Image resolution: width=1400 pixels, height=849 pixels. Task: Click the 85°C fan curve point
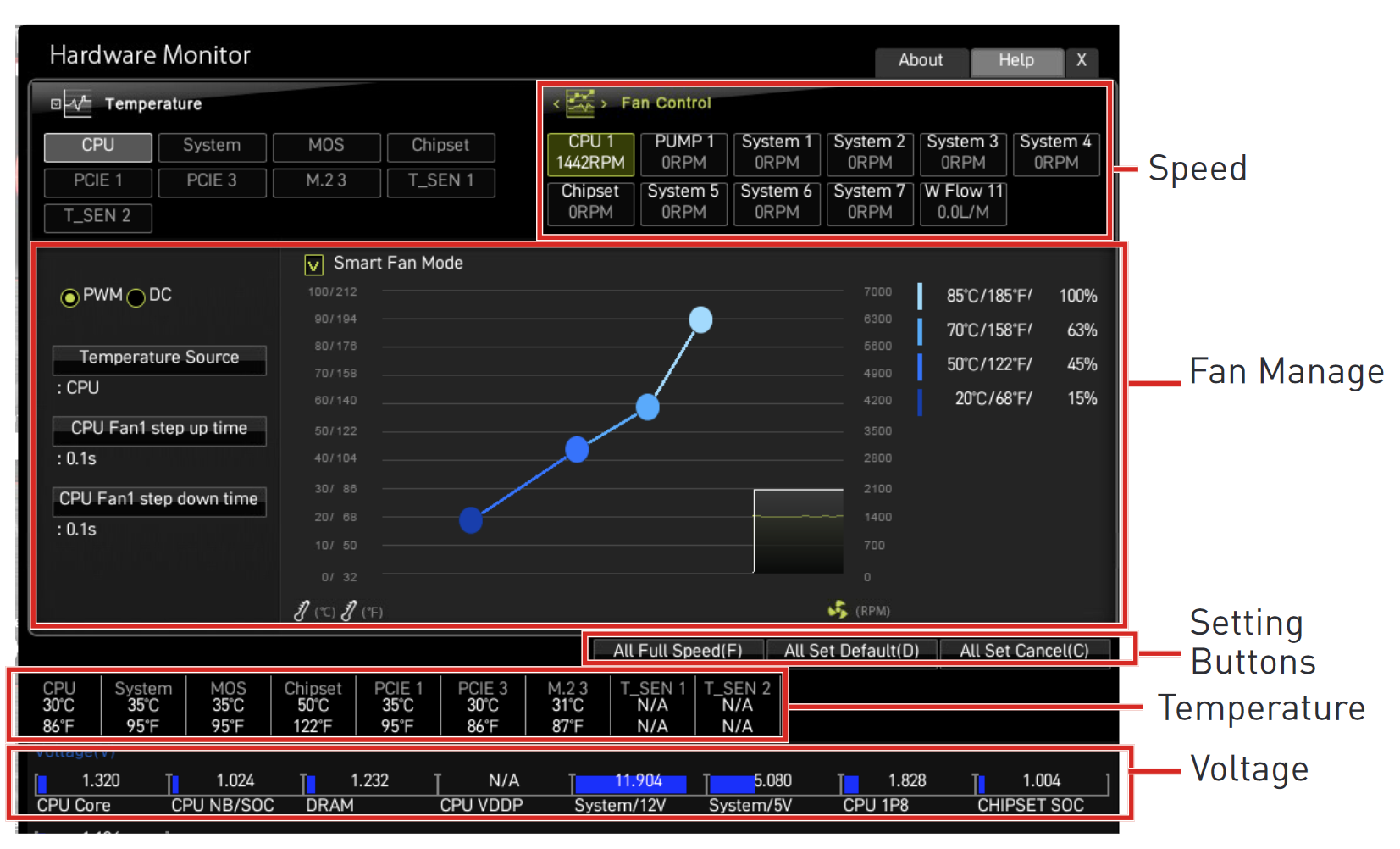pos(700,319)
